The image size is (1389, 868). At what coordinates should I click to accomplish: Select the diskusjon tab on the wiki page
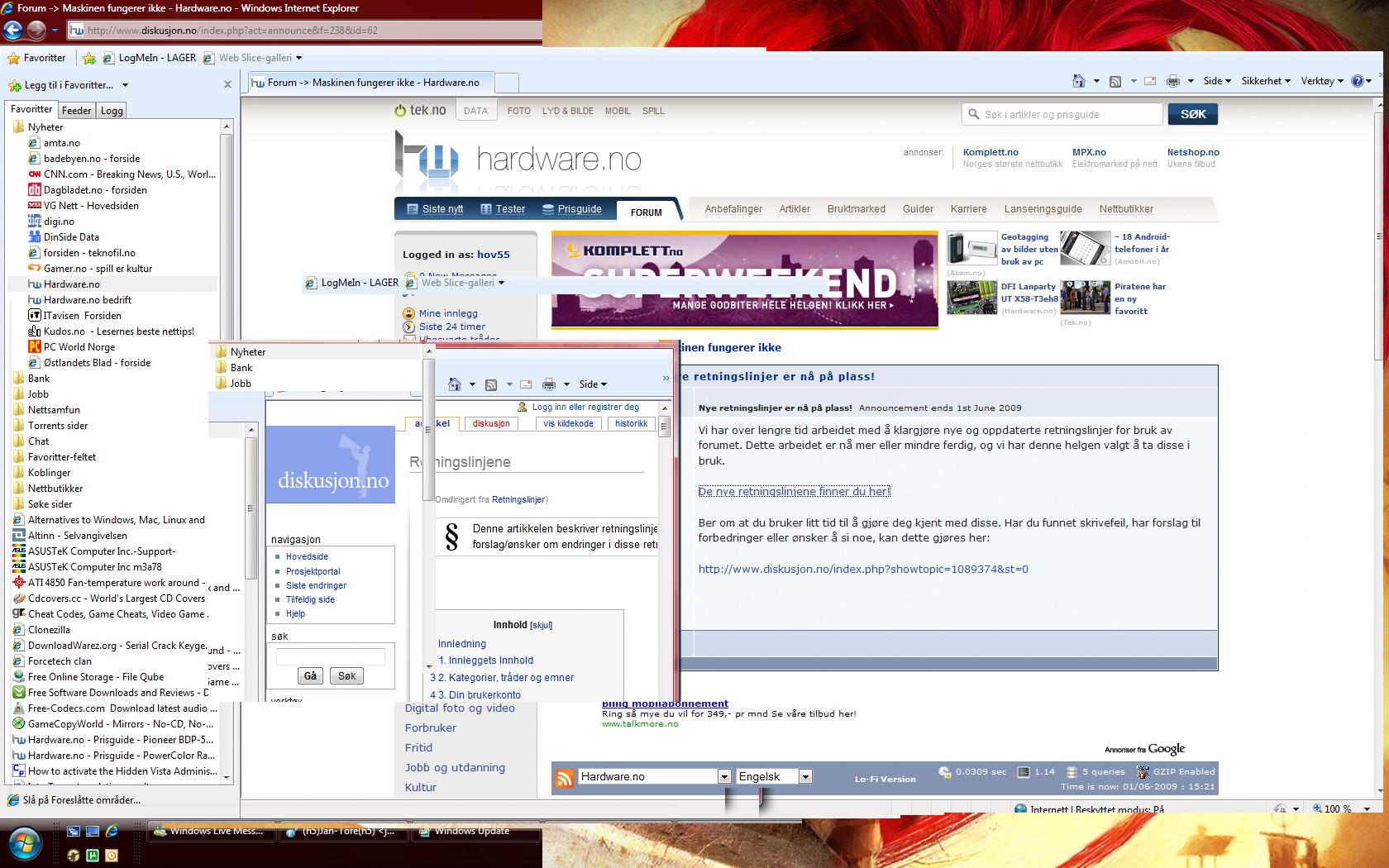pos(491,423)
